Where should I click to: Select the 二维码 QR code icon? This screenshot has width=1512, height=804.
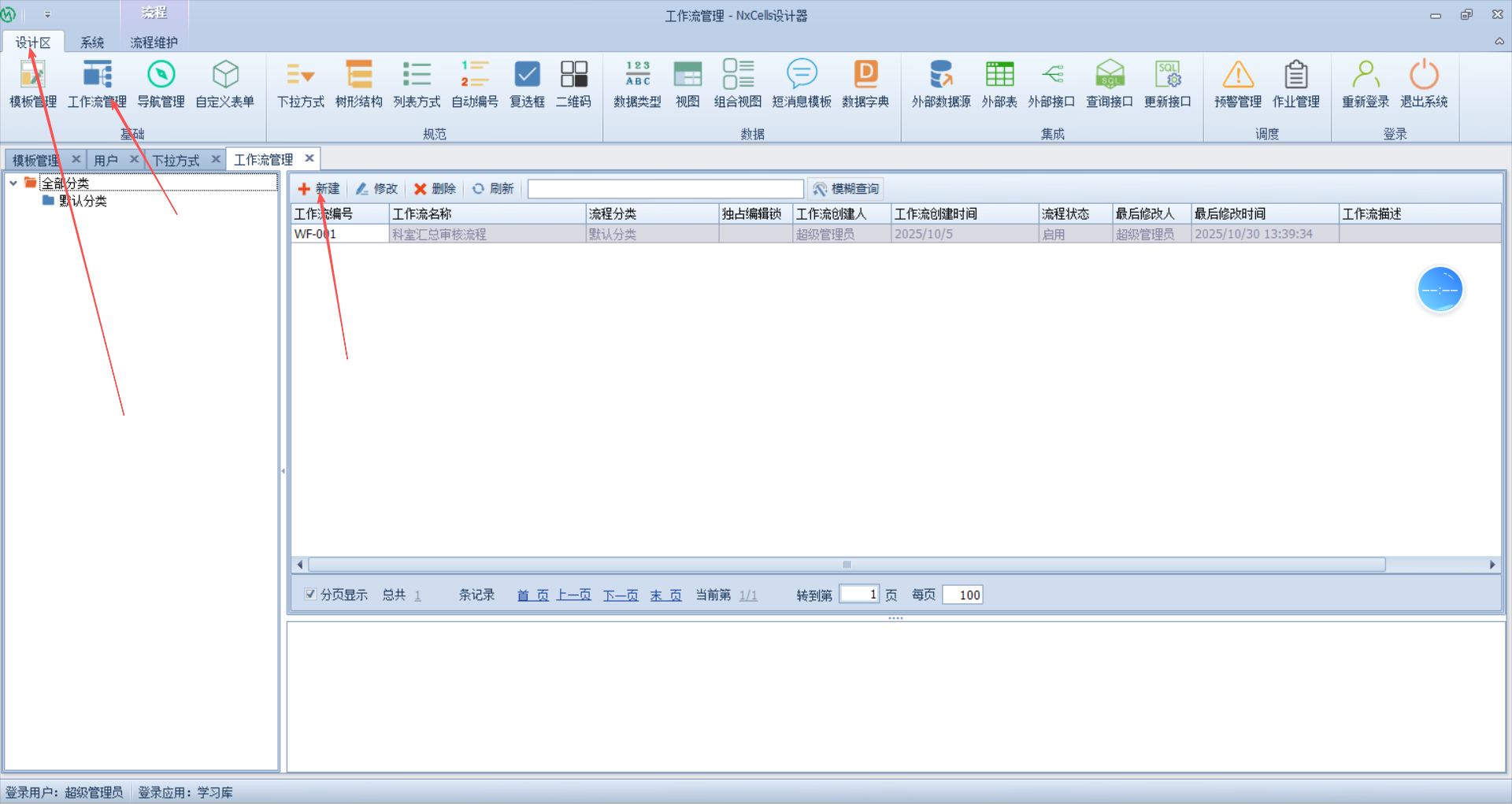pos(573,76)
